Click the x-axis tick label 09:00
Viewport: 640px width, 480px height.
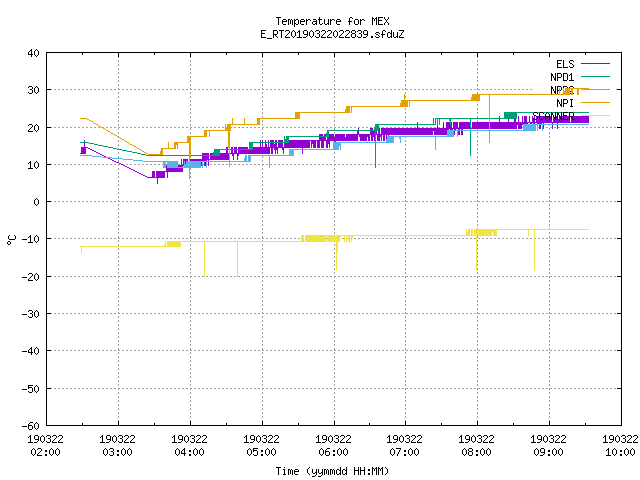click(548, 452)
